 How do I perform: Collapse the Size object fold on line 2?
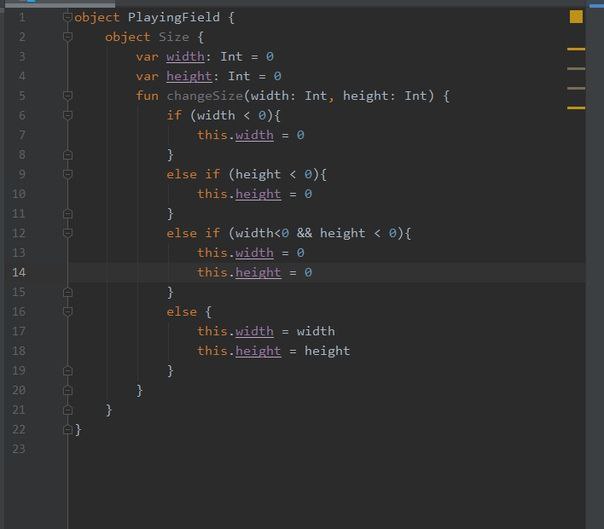[67, 37]
